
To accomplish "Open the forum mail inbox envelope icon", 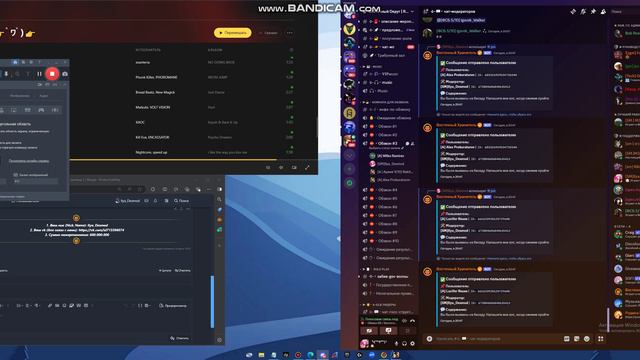I will tap(147, 201).
